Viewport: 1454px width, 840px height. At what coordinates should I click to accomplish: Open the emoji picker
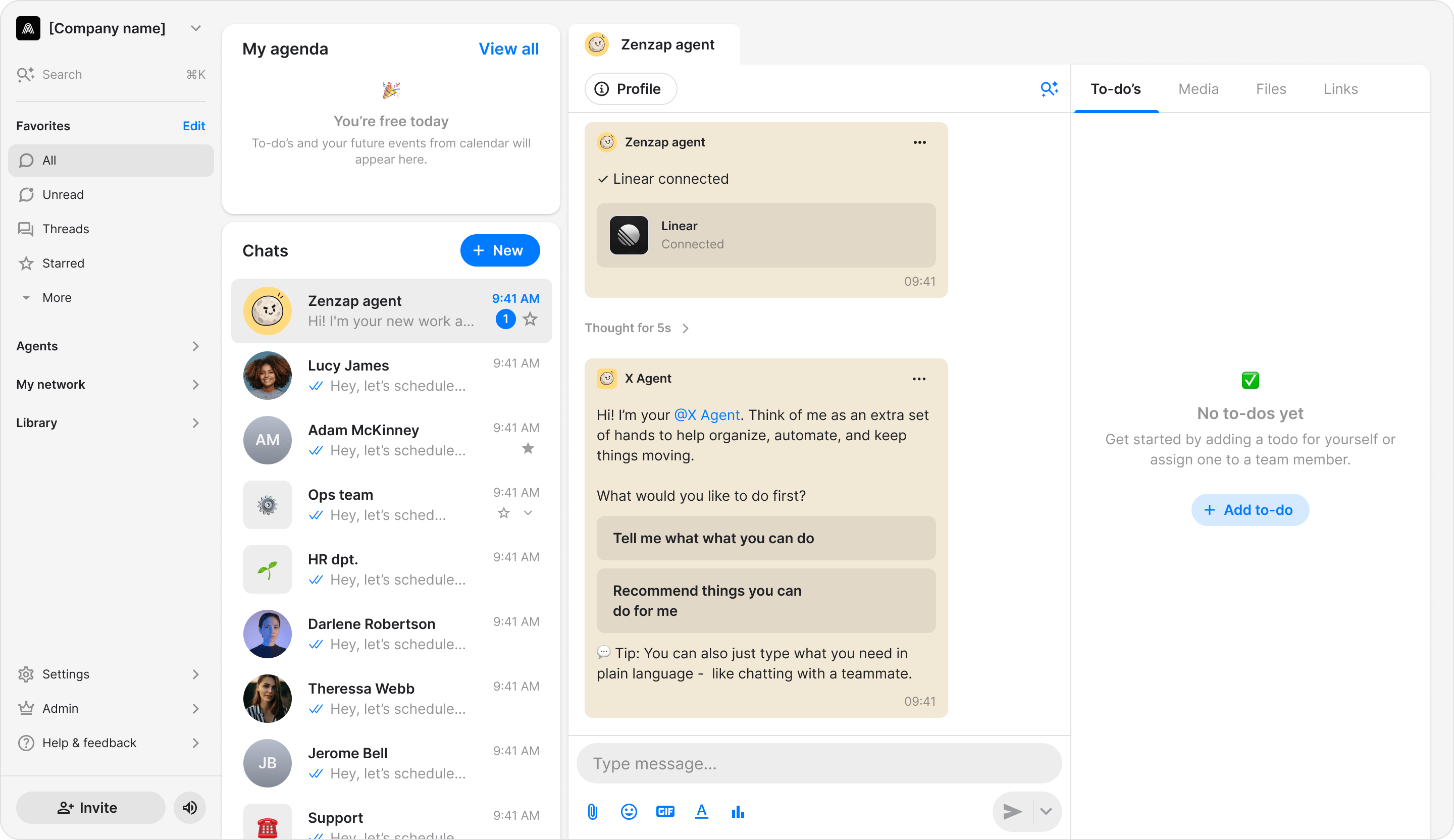(629, 812)
